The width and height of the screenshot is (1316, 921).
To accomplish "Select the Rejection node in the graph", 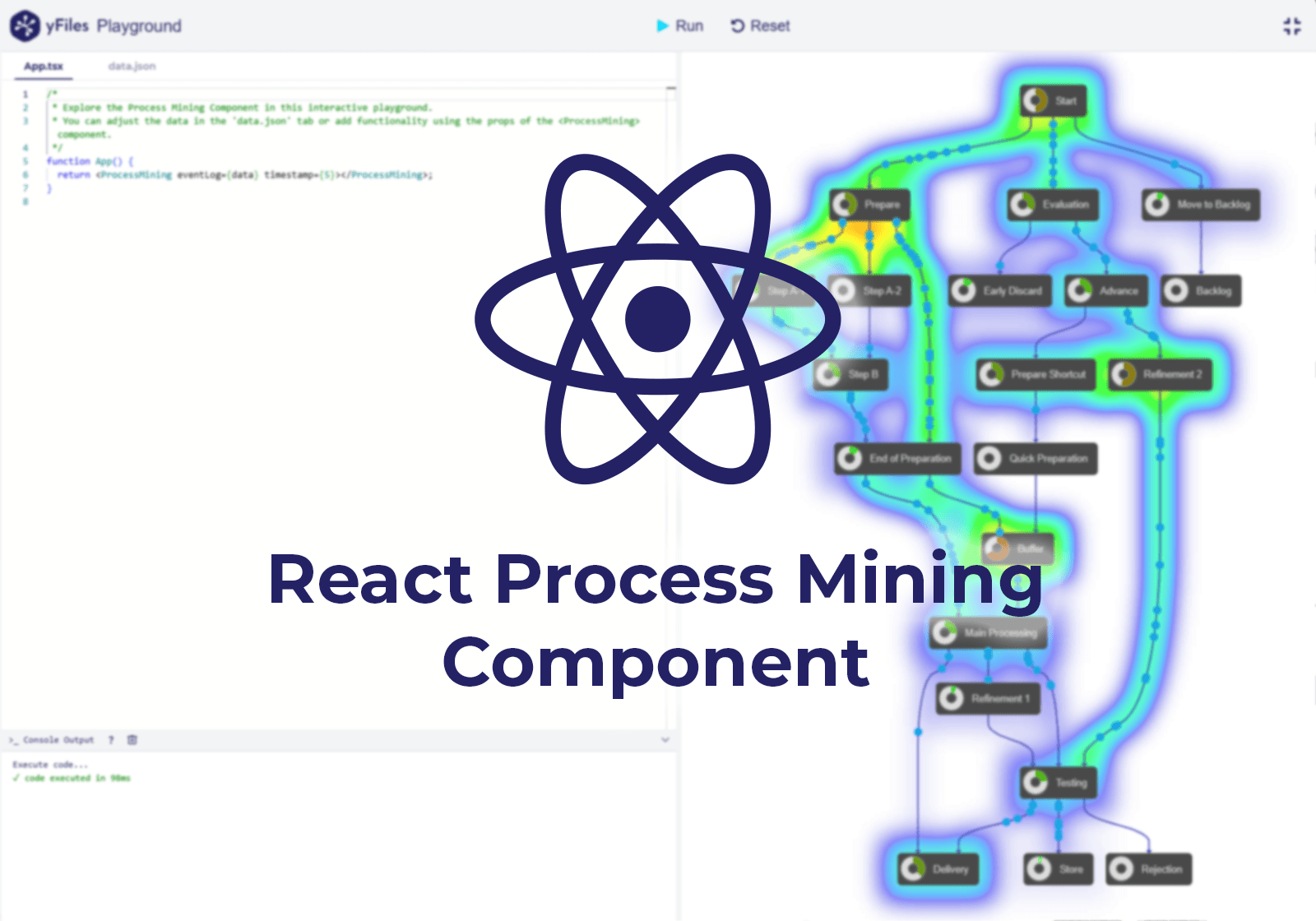I will (x=1148, y=868).
